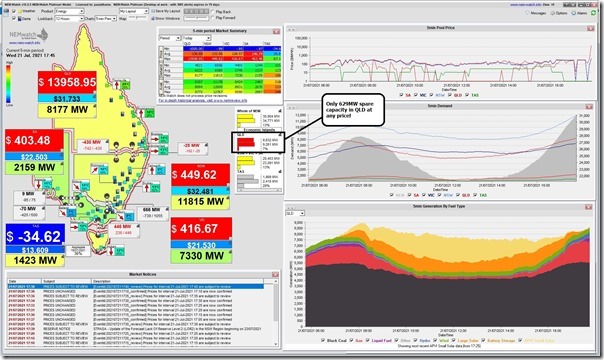Open the www.nem-watch.info link under logo
The height and width of the screenshot is (360, 604).
[x=24, y=43]
